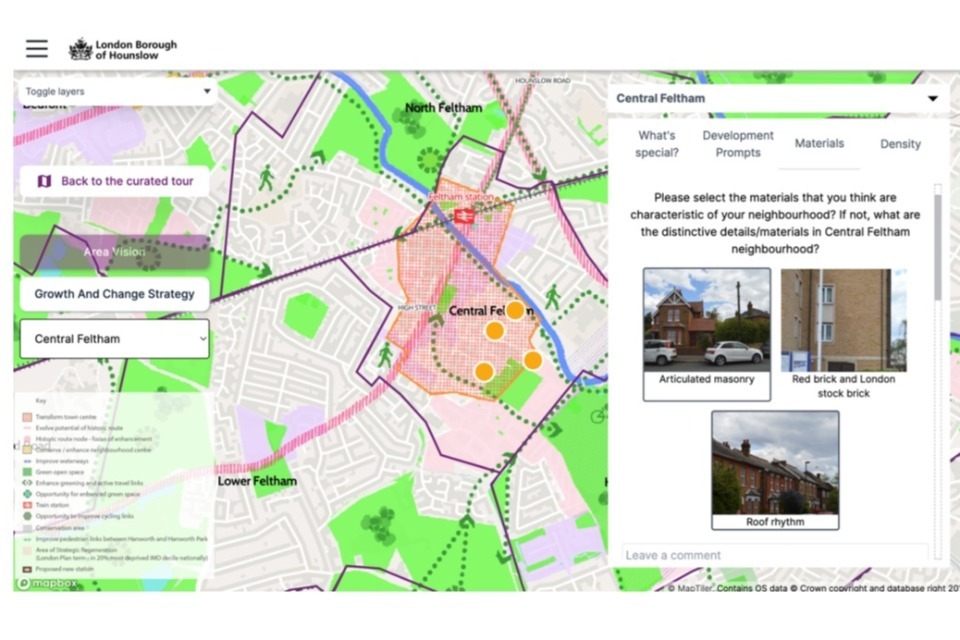Open the Development Prompts tab
Image resolution: width=960 pixels, height=640 pixels.
click(x=738, y=144)
